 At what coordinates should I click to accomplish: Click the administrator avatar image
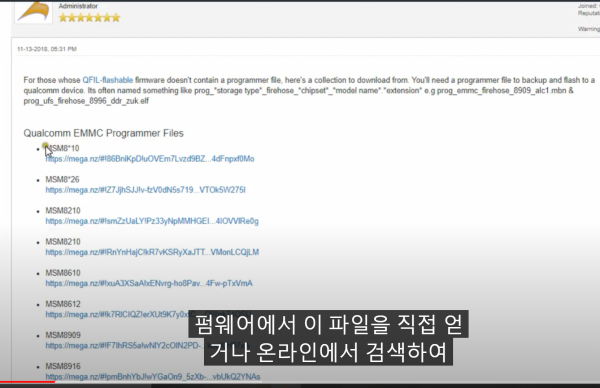[x=34, y=11]
